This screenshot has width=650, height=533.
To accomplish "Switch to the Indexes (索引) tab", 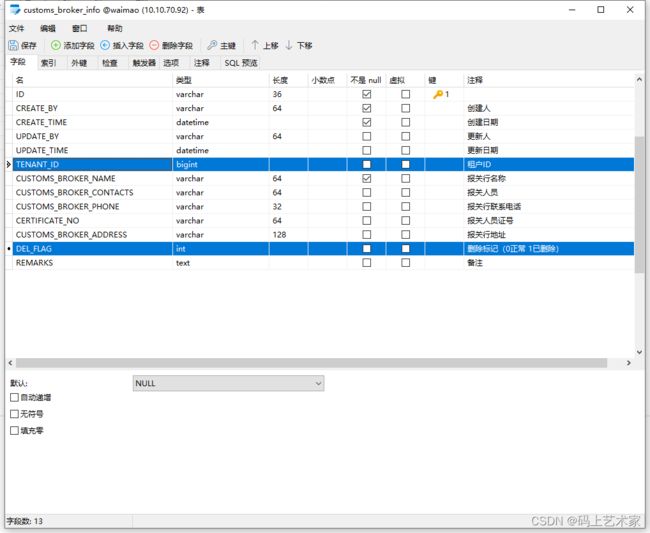I will coord(48,62).
